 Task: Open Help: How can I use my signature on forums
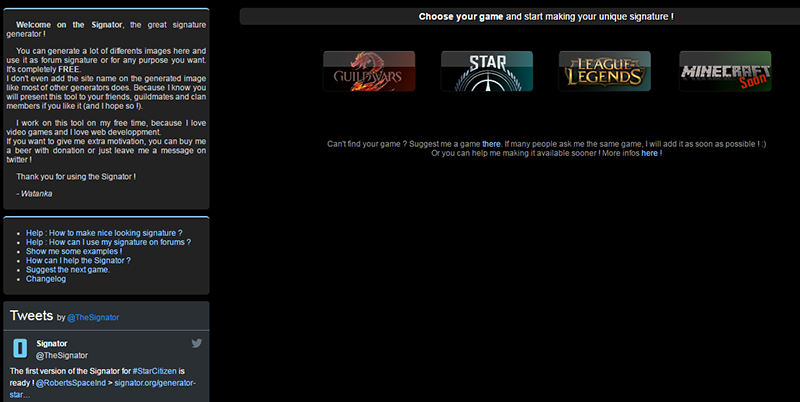108,242
